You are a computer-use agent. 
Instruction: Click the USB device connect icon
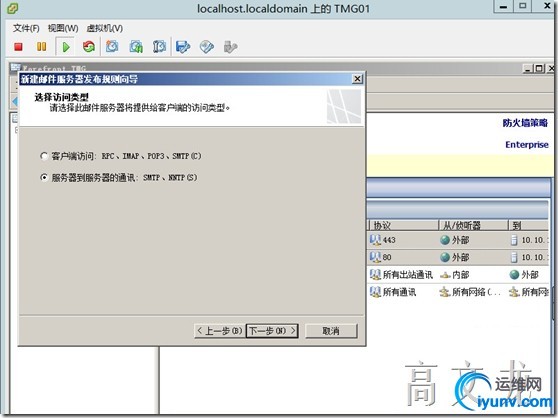[x=230, y=47]
